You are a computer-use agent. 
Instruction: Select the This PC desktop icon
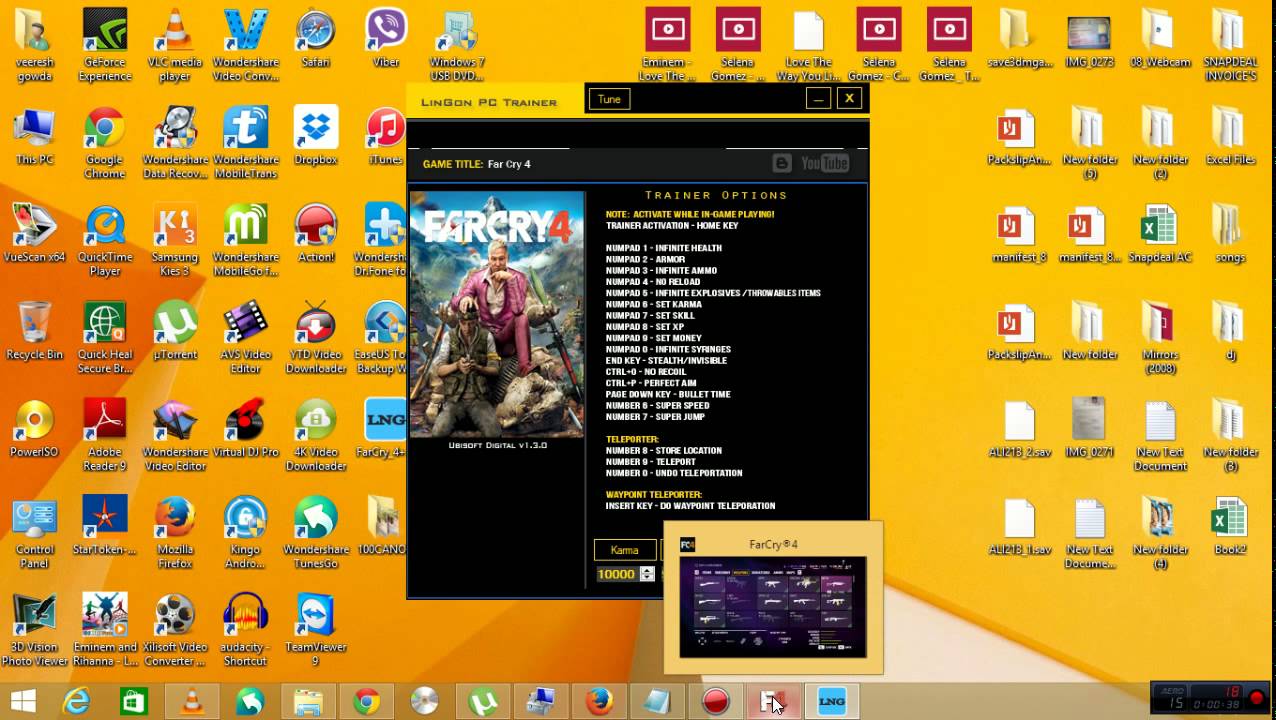[34, 136]
